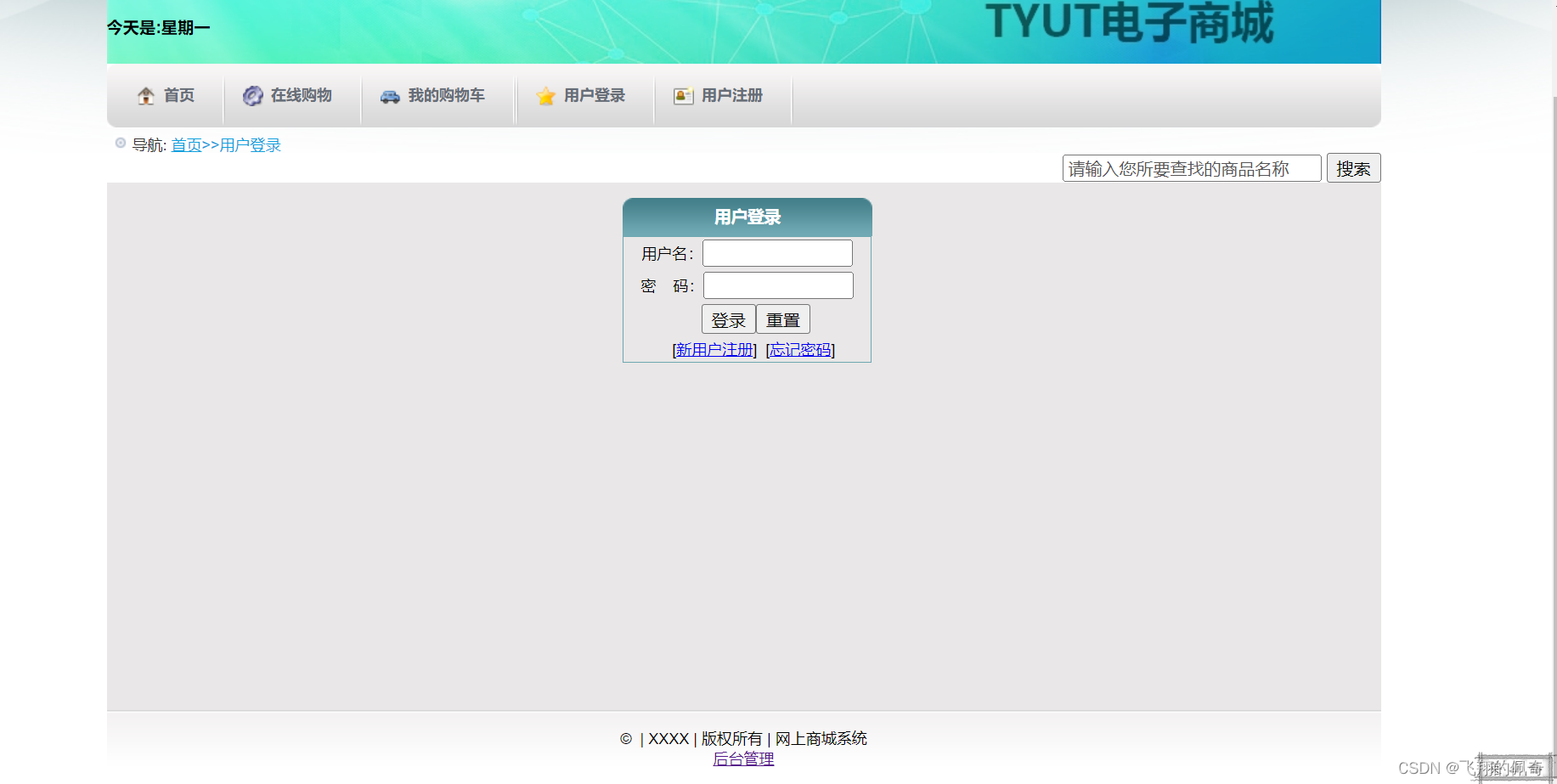Click the star icon next to 用户登录
This screenshot has height=784, width=1557.
click(x=544, y=96)
